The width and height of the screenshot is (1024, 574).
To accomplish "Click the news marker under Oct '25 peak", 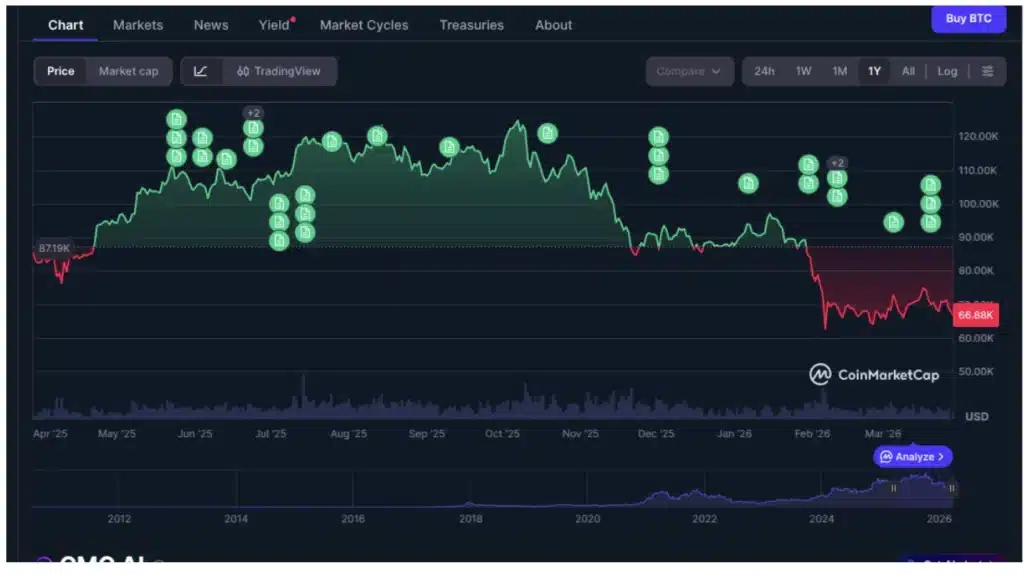I will 547,133.
